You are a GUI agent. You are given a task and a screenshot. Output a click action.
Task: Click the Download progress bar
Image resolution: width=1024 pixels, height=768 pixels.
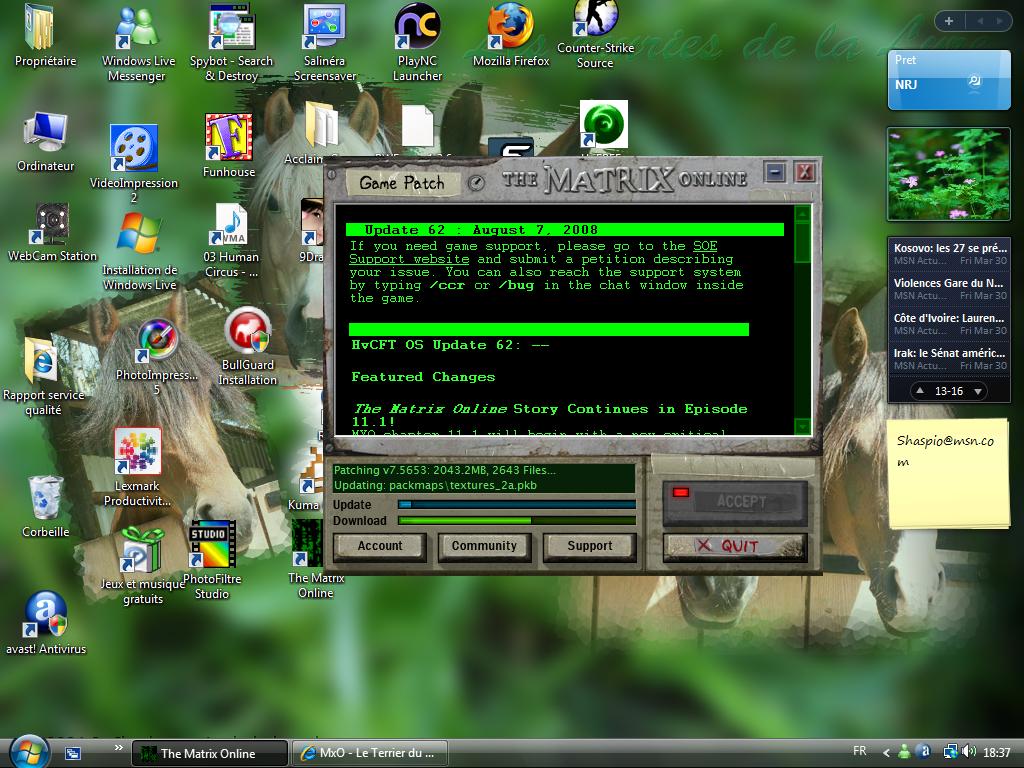(517, 520)
